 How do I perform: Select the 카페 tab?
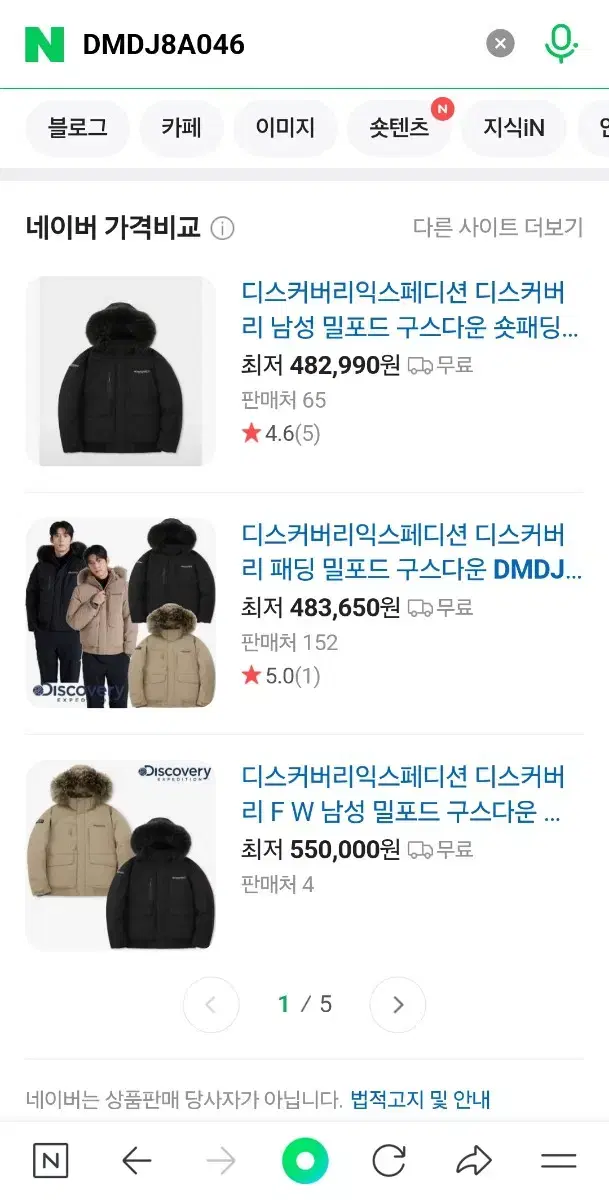181,128
